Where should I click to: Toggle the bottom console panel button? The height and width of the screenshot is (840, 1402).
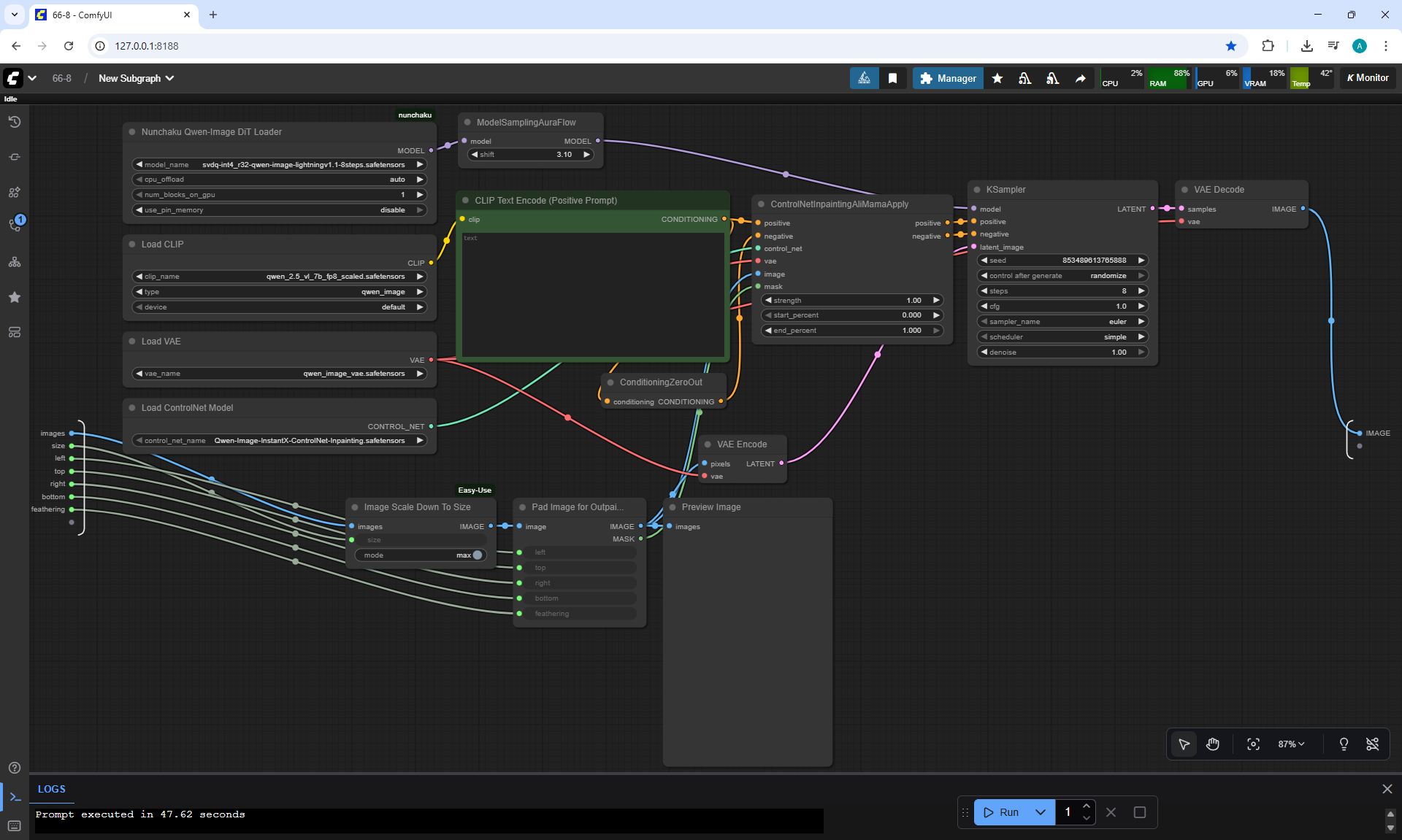tap(15, 798)
